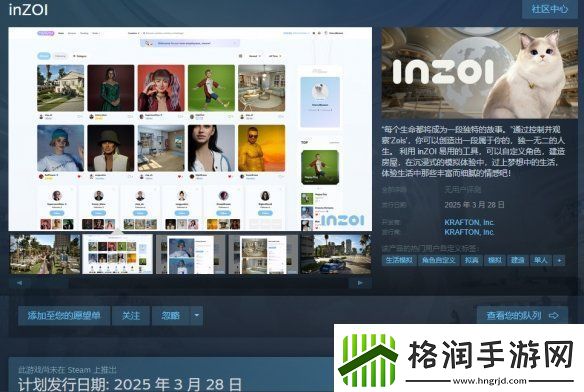Select the gallery grid screenshot thumbnail

coord(118,255)
